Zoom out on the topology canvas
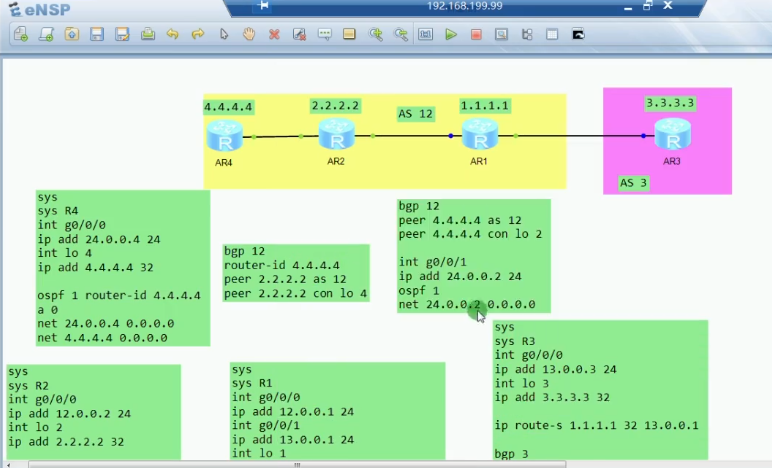The height and width of the screenshot is (468, 772). pos(401,34)
